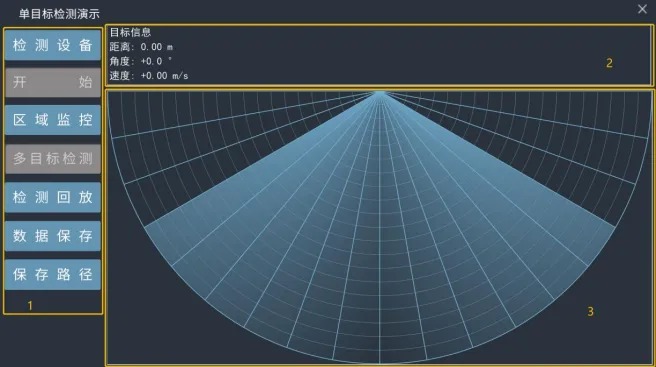Click the yellow label 3 in radar area
This screenshot has width=656, height=367.
click(x=590, y=311)
